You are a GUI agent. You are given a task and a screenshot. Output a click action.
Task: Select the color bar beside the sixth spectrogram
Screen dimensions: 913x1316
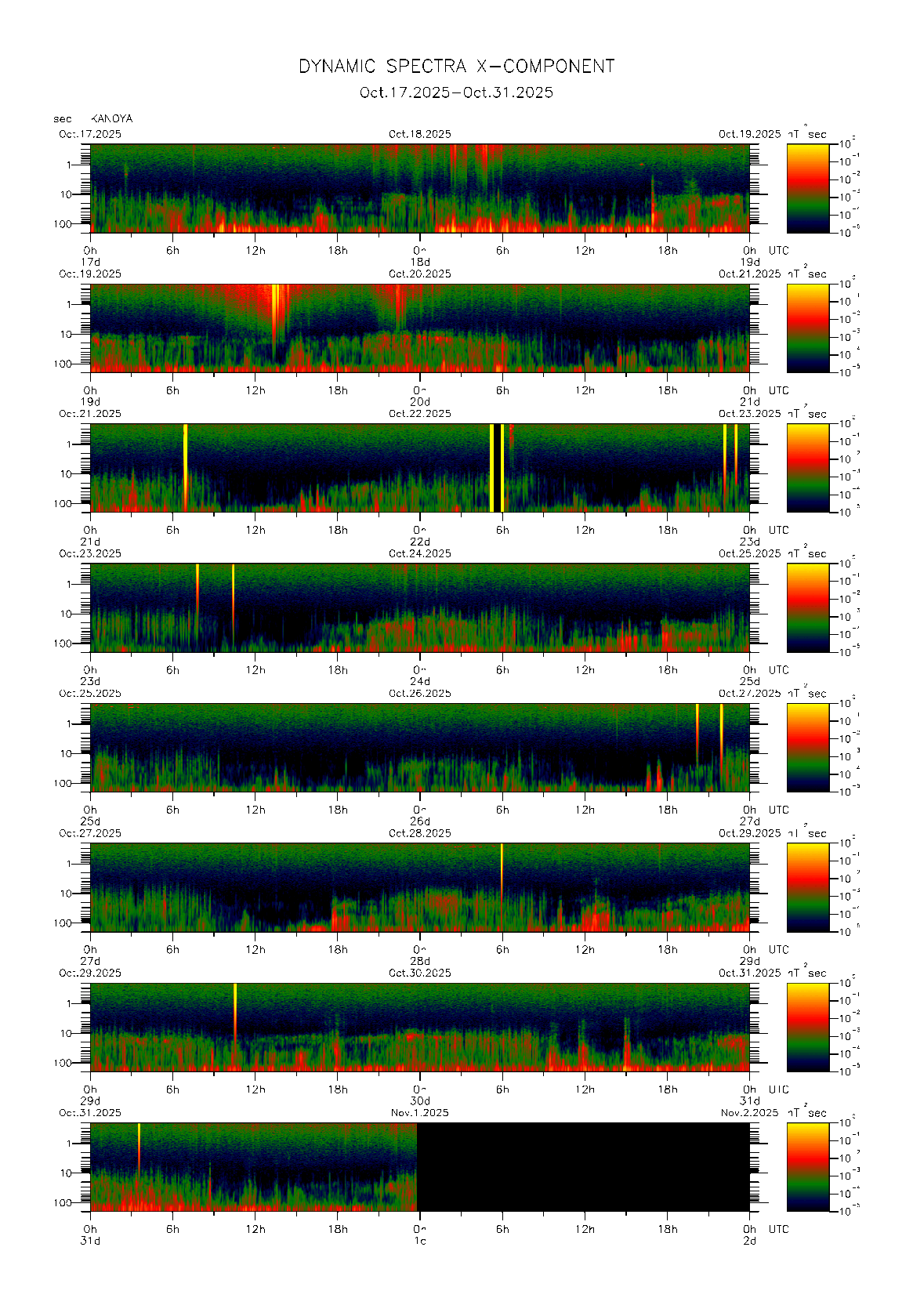(807, 887)
